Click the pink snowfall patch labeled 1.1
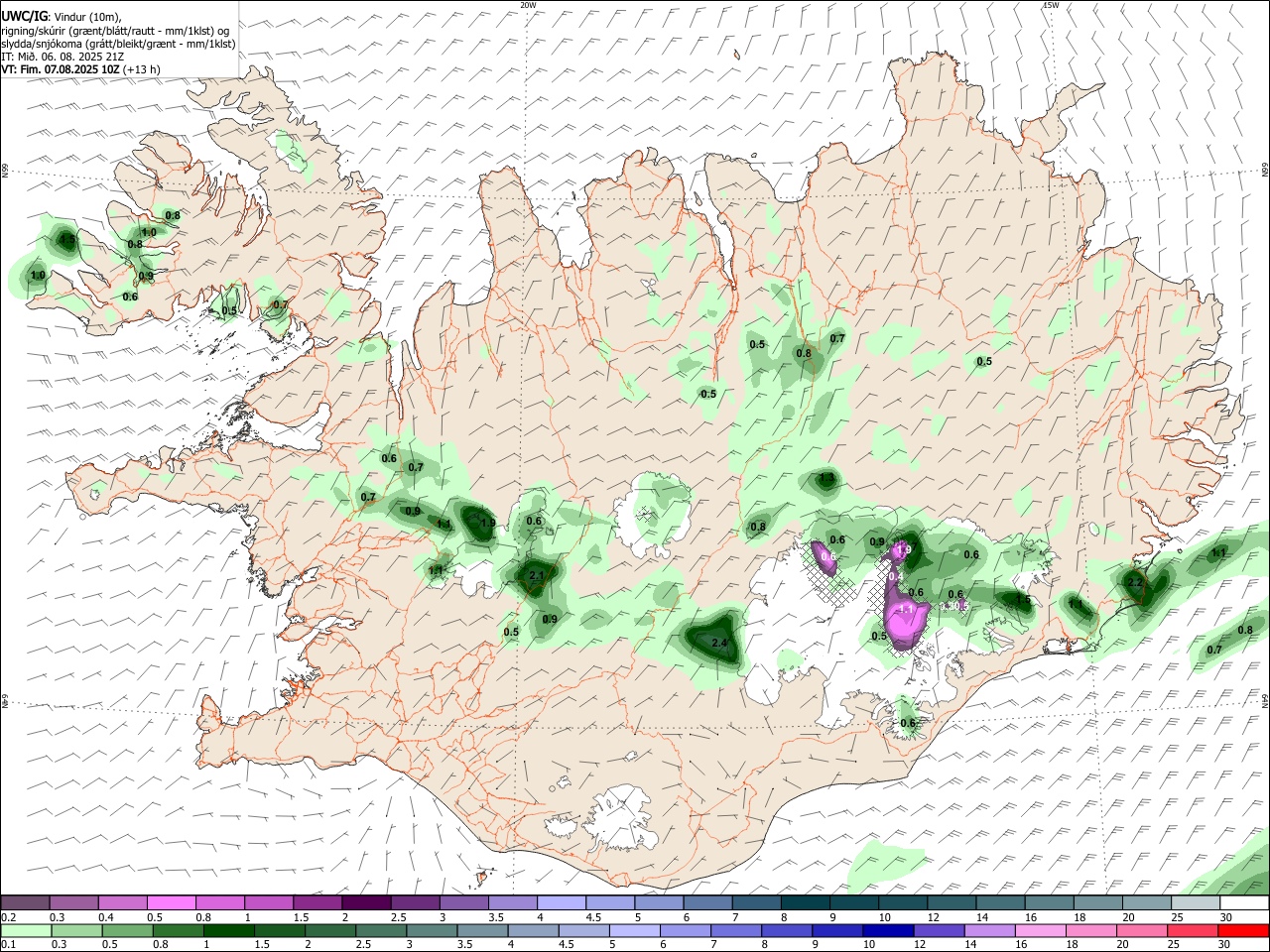 click(x=907, y=620)
